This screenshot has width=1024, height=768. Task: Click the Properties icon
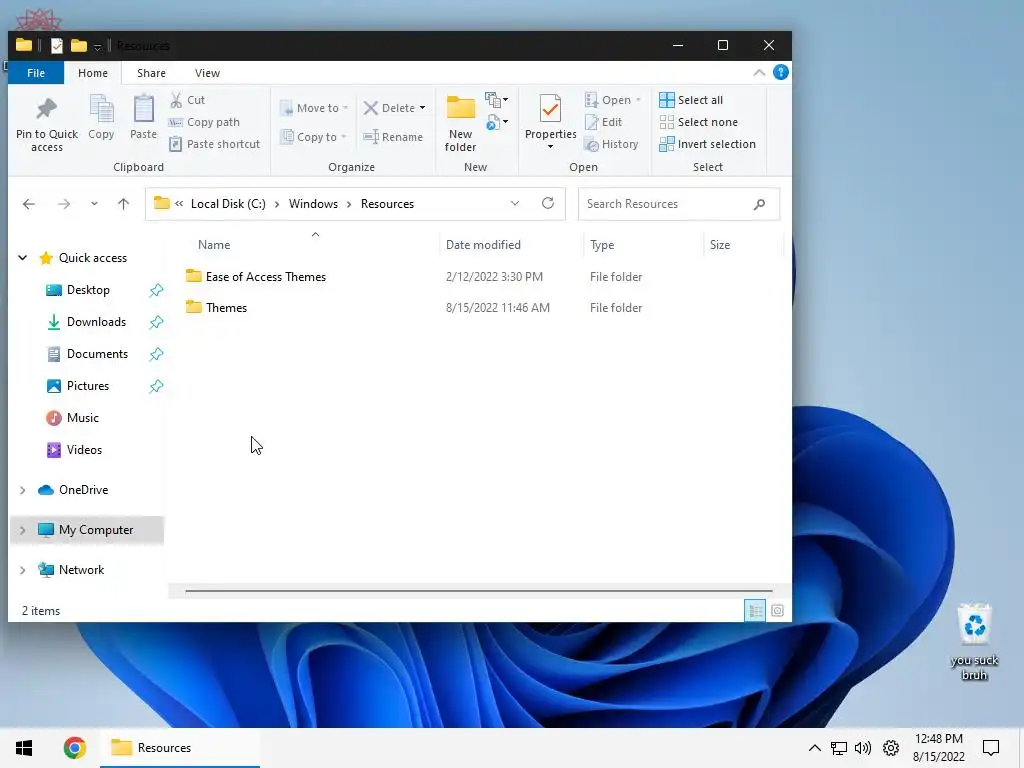click(551, 109)
